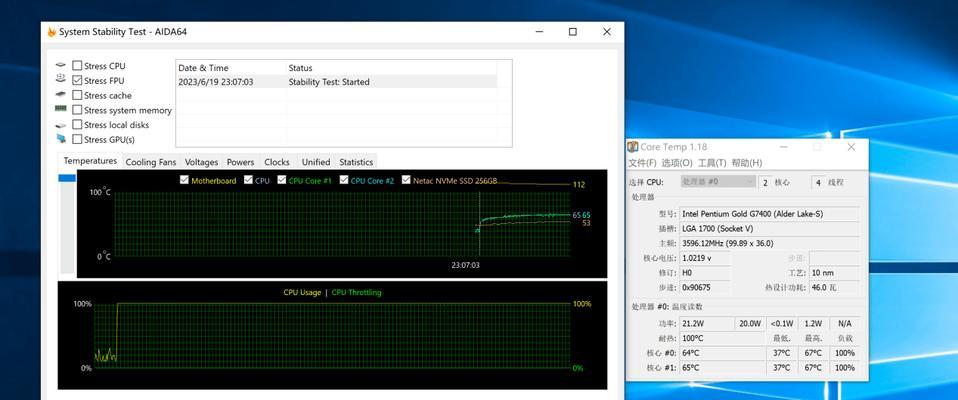Click the Intel Pentium Gold G7400 model field

tap(769, 214)
